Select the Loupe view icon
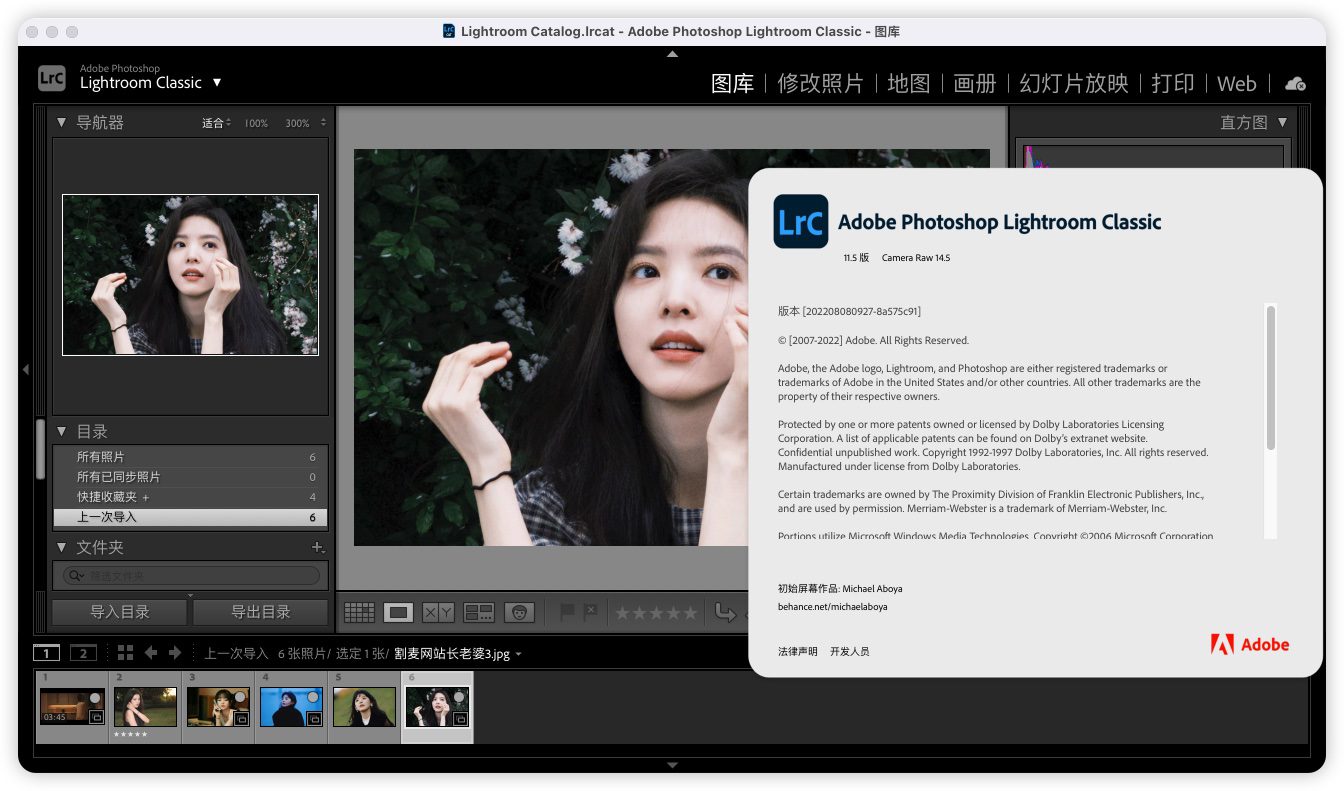Image resolution: width=1344 pixels, height=791 pixels. [398, 612]
